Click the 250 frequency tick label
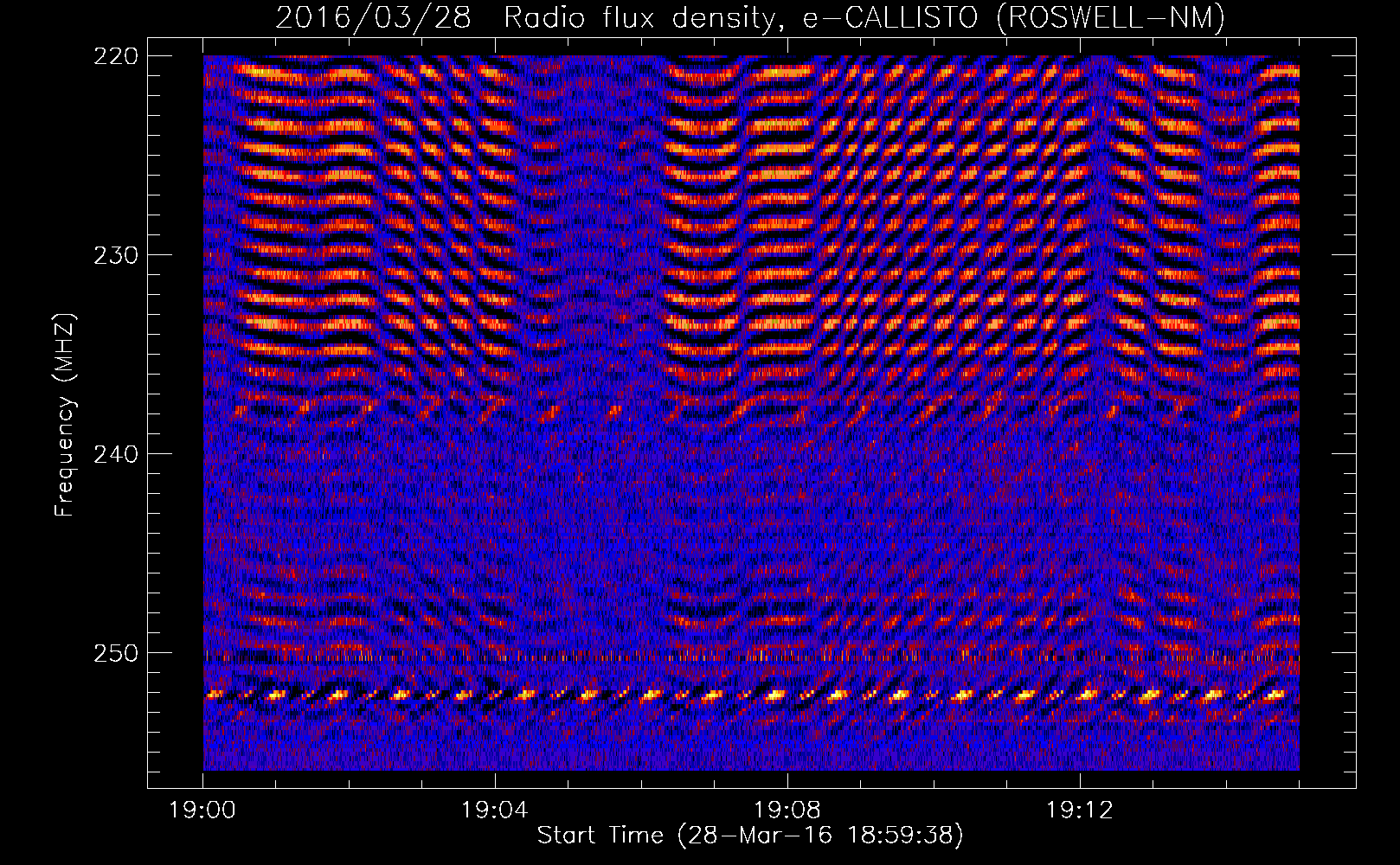Image resolution: width=1400 pixels, height=865 pixels. coord(115,653)
